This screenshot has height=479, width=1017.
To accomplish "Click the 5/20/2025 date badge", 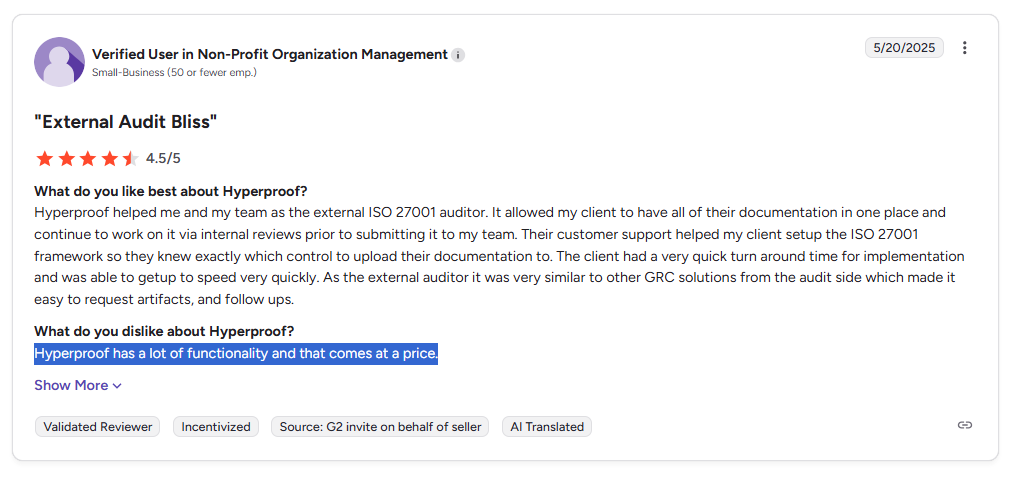I will coord(904,48).
